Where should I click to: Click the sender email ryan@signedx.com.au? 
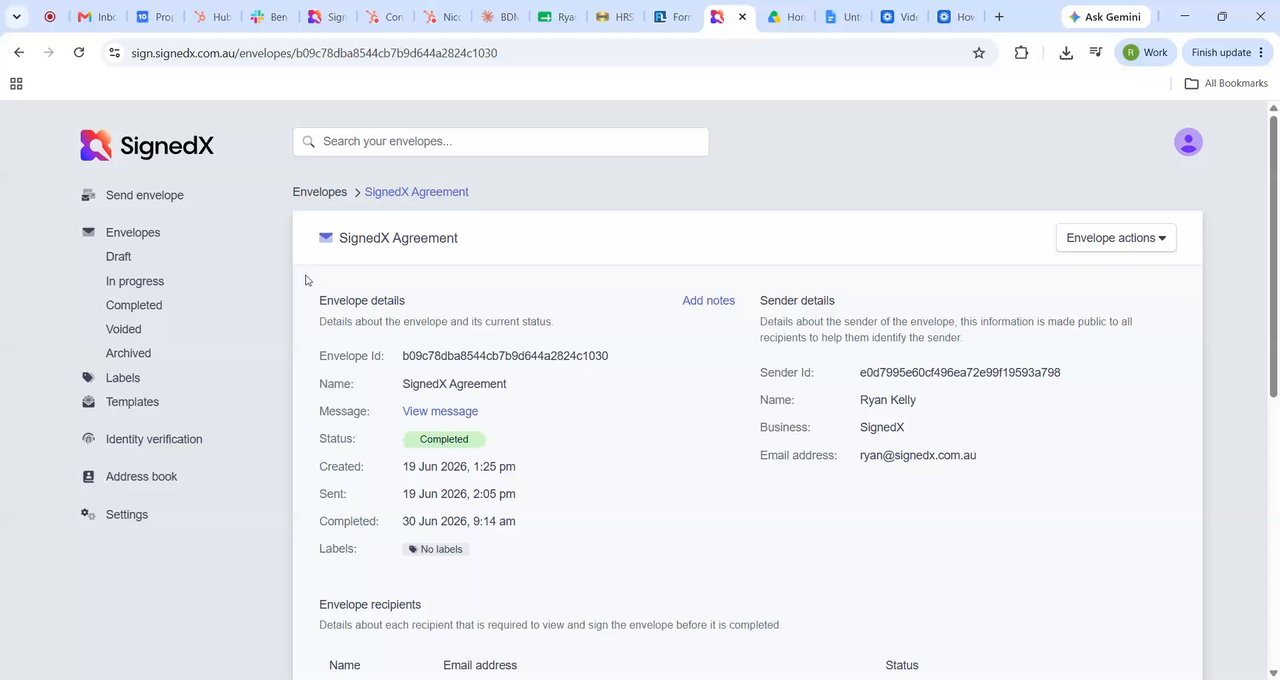918,455
